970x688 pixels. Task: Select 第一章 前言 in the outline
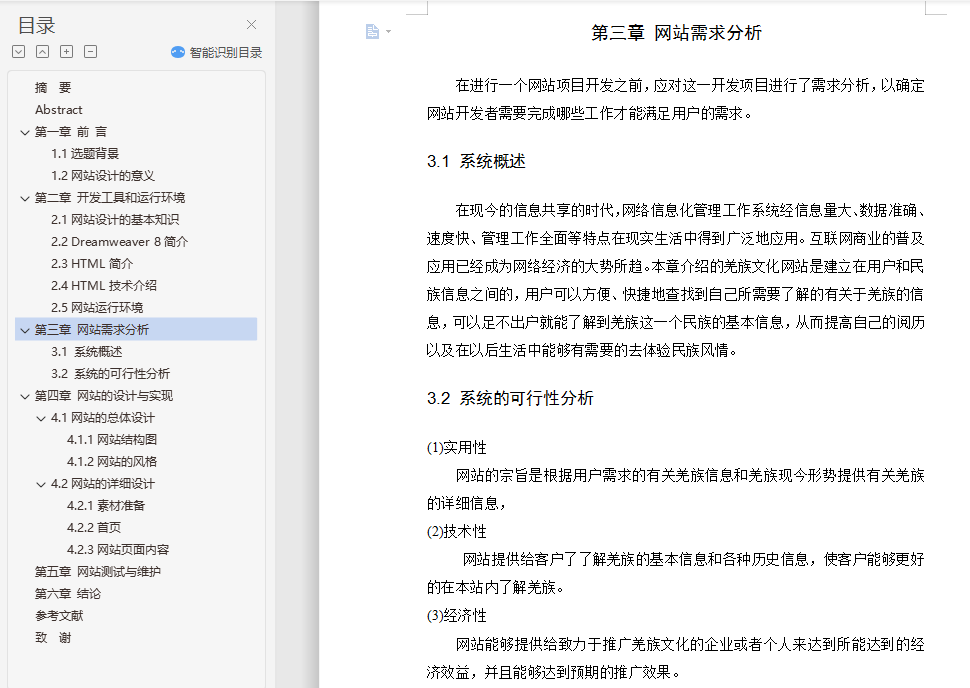[x=71, y=132]
